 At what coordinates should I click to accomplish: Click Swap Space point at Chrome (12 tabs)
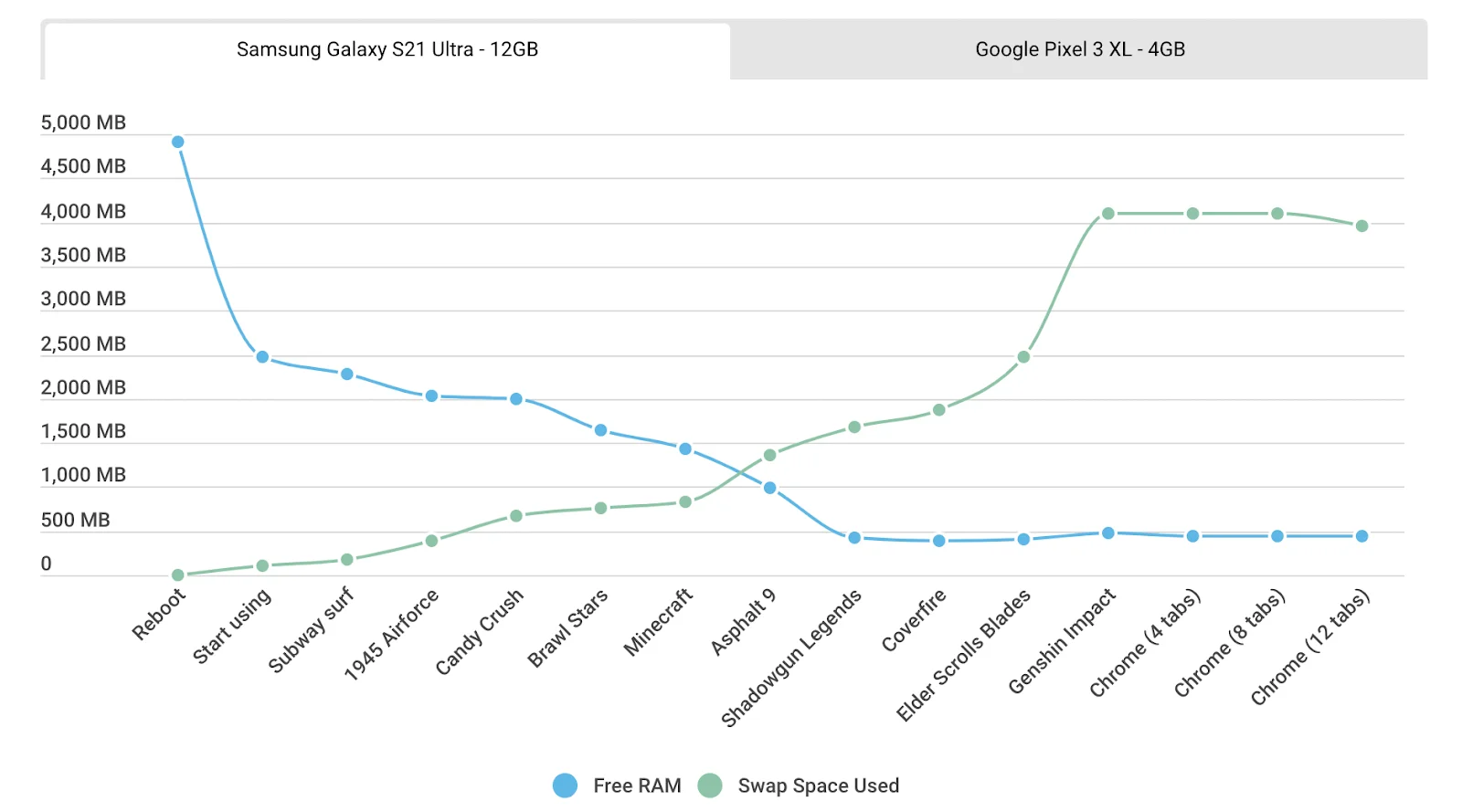click(1362, 226)
